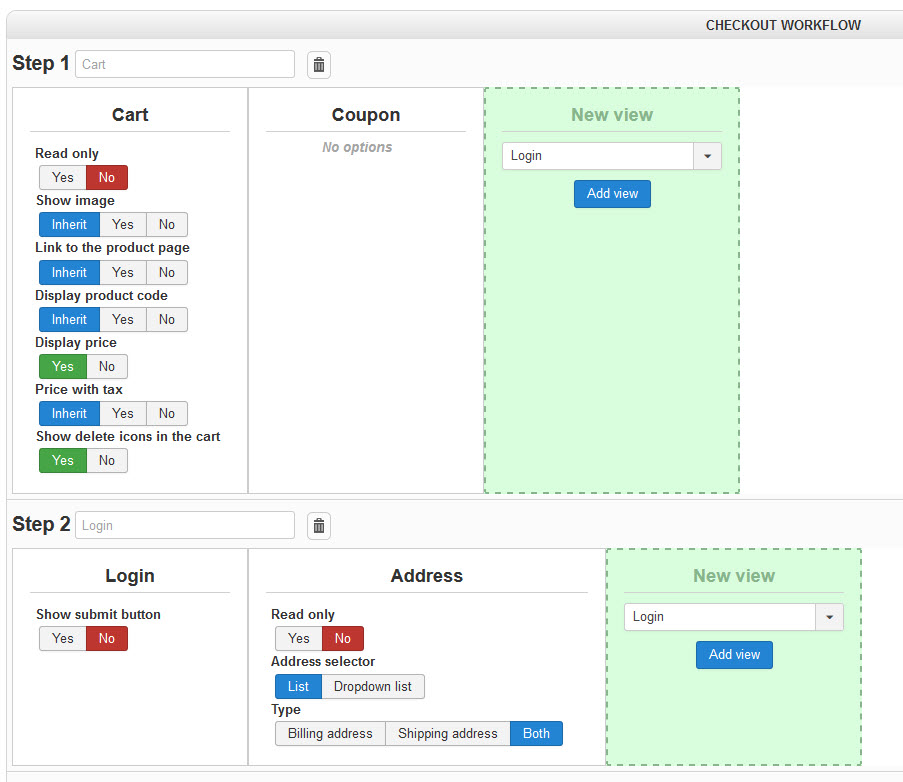This screenshot has height=782, width=903.
Task: Set Address Read only to Yes
Action: point(299,639)
